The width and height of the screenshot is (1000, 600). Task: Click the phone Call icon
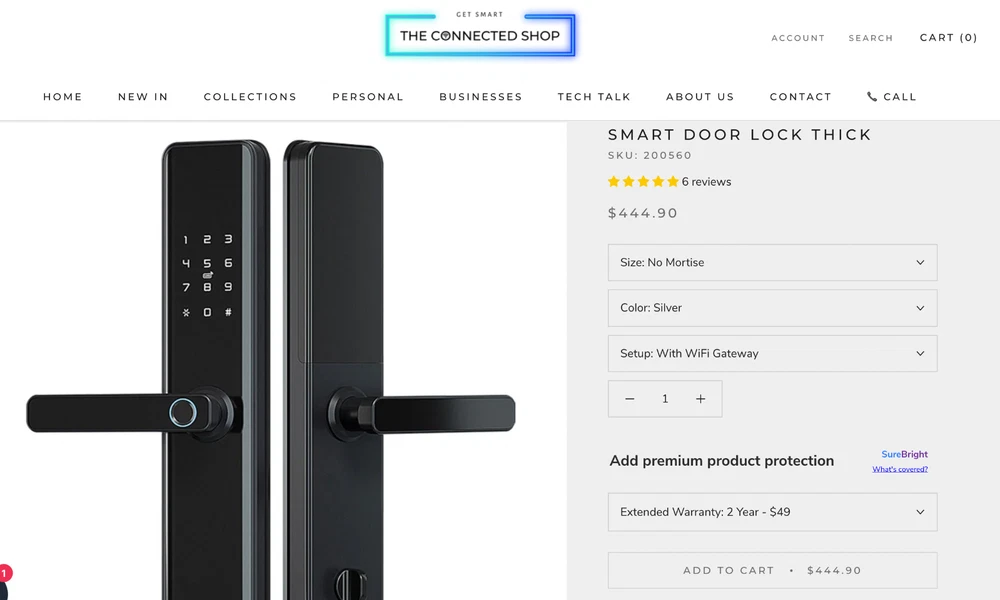(872, 97)
